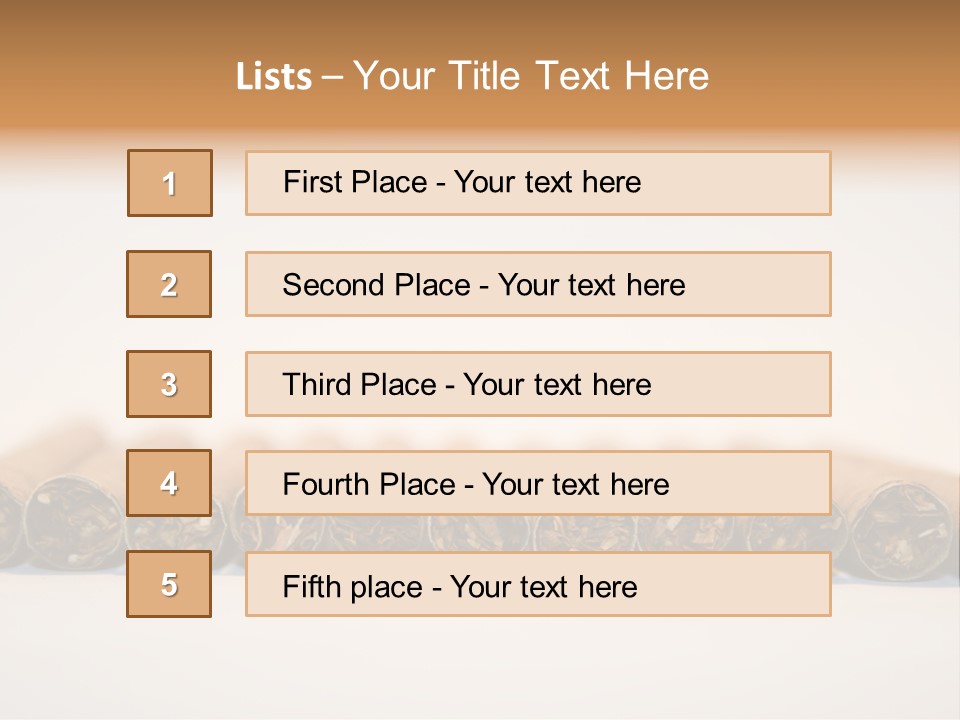960x720 pixels.
Task: Click the number 5 box
Action: 169,584
